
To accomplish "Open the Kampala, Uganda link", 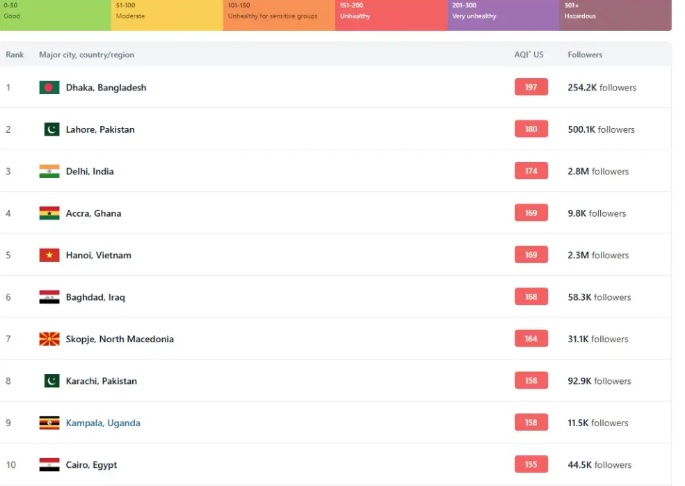I will click(103, 423).
